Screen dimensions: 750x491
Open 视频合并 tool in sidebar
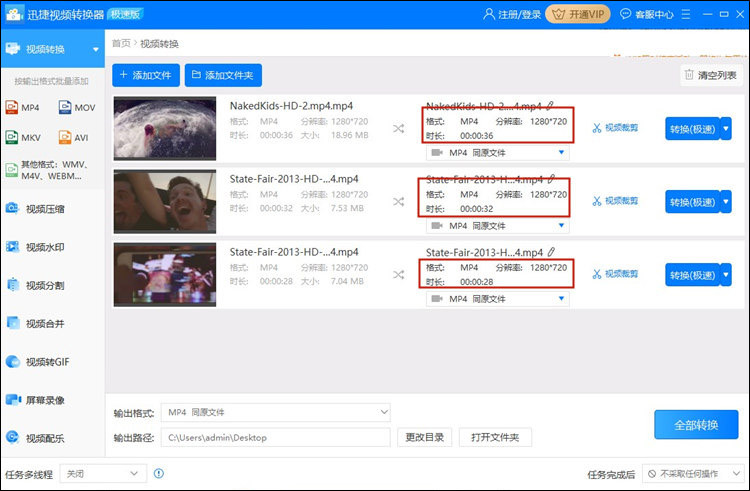click(36, 324)
